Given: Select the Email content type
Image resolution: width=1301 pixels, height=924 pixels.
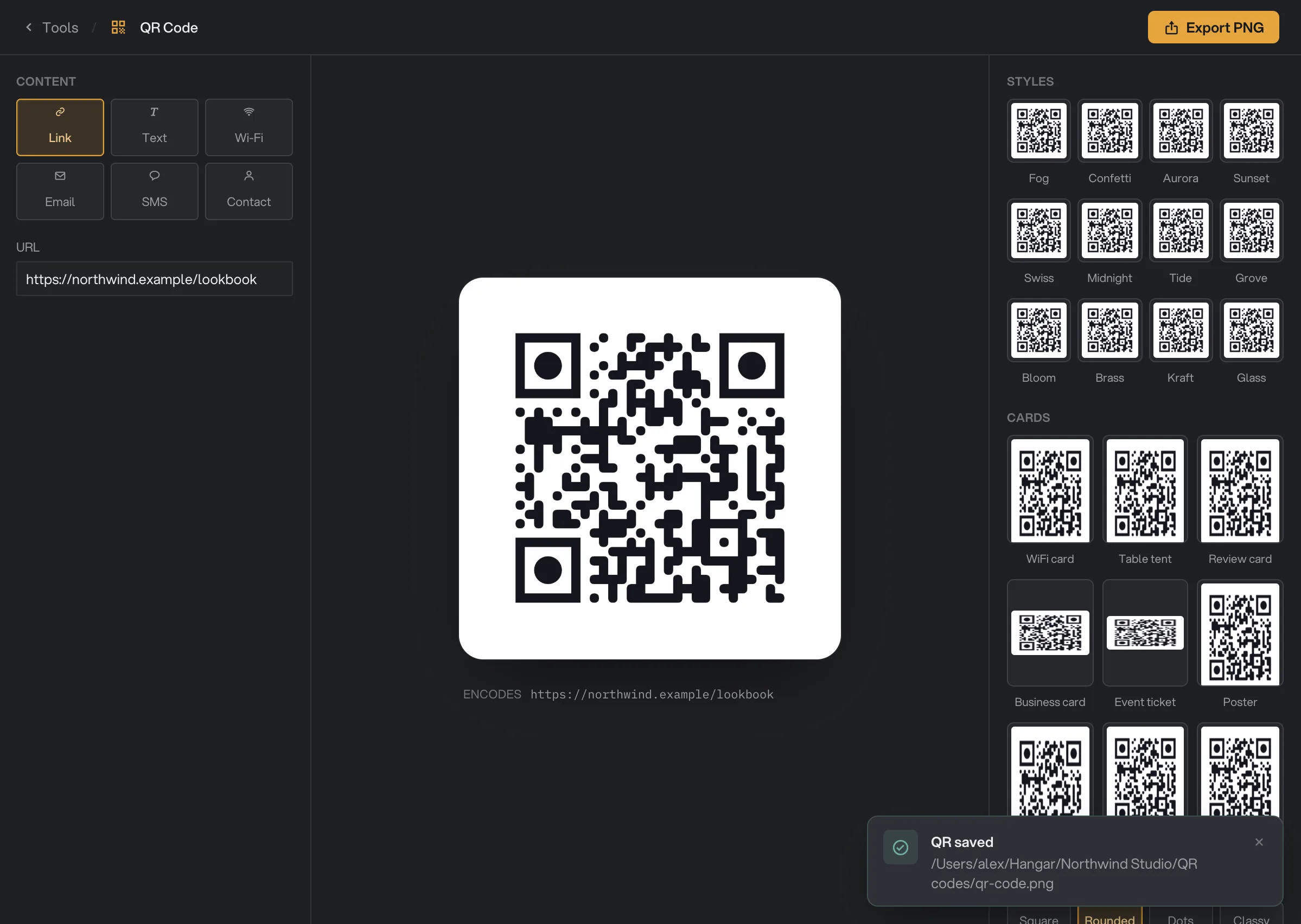Looking at the screenshot, I should (60, 191).
